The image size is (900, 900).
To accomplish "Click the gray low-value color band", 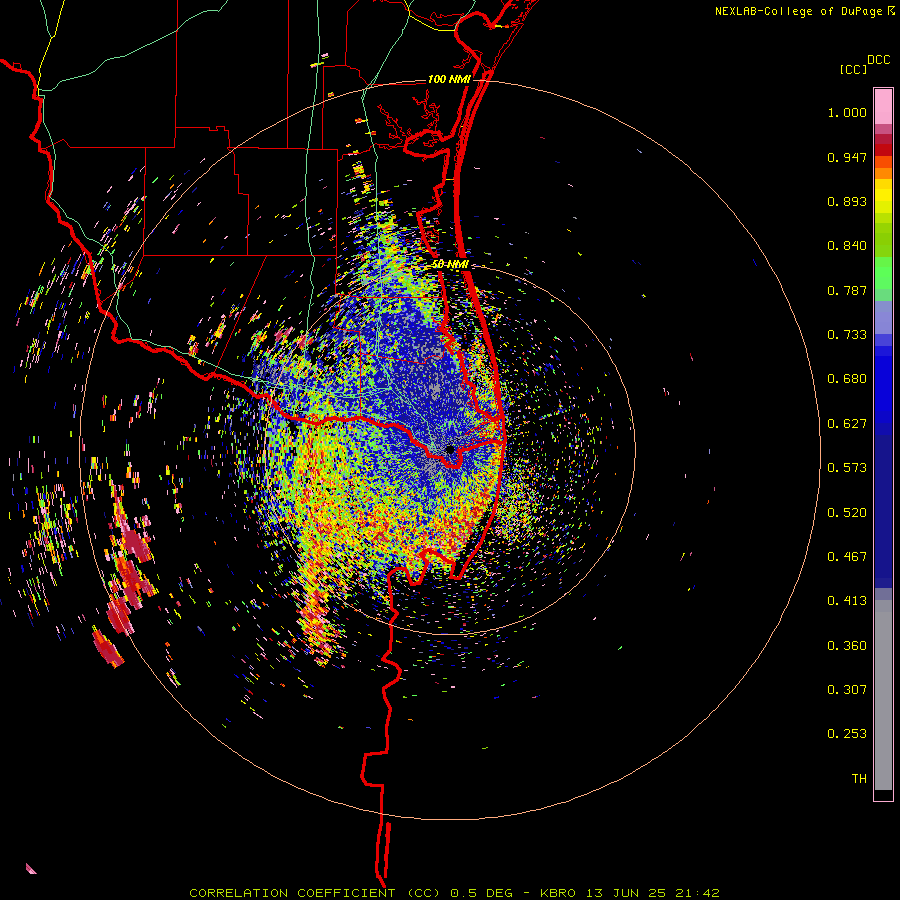I will tap(883, 695).
